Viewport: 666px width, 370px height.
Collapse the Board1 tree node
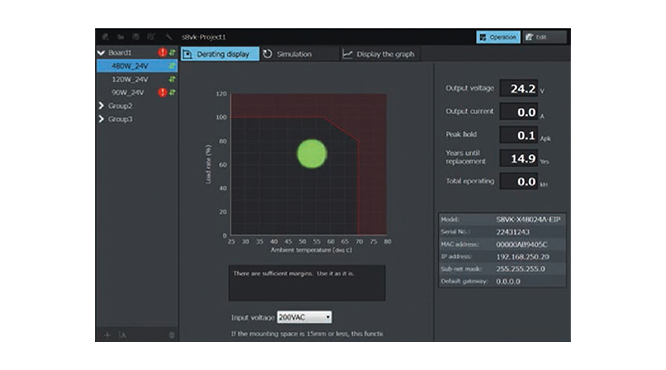[101, 53]
